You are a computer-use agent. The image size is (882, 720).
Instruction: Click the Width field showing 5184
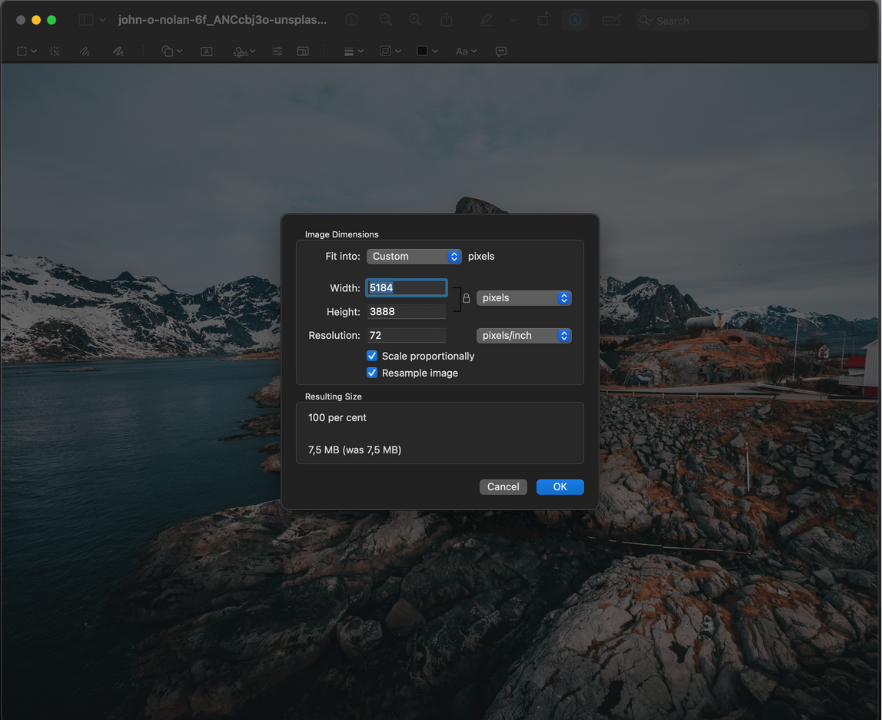pyautogui.click(x=406, y=287)
